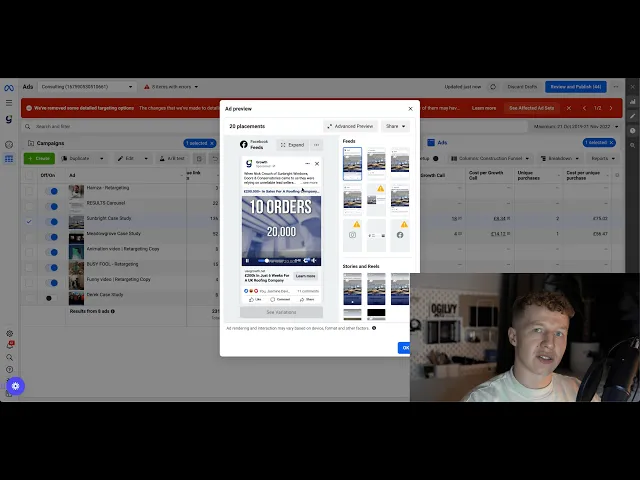Turn on the Derek Case Study ad
The width and height of the screenshot is (640, 480).
coord(51,298)
